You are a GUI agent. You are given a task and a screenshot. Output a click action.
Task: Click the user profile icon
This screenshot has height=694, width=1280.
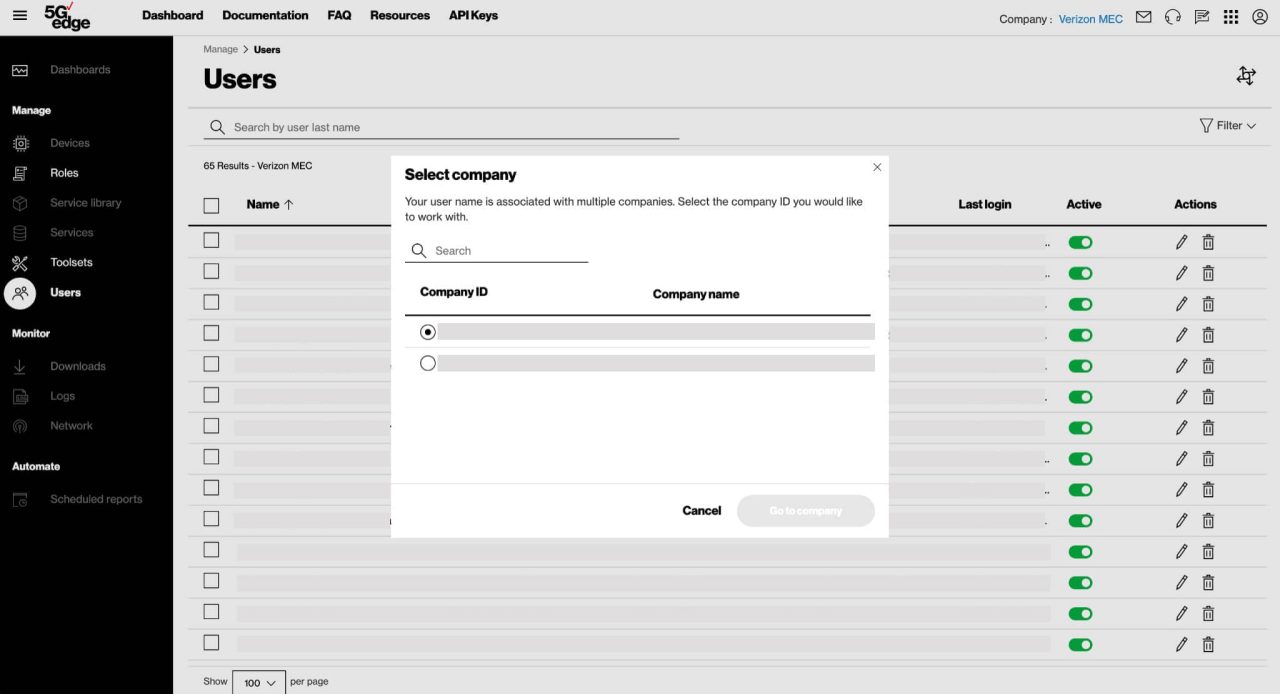tap(1260, 17)
